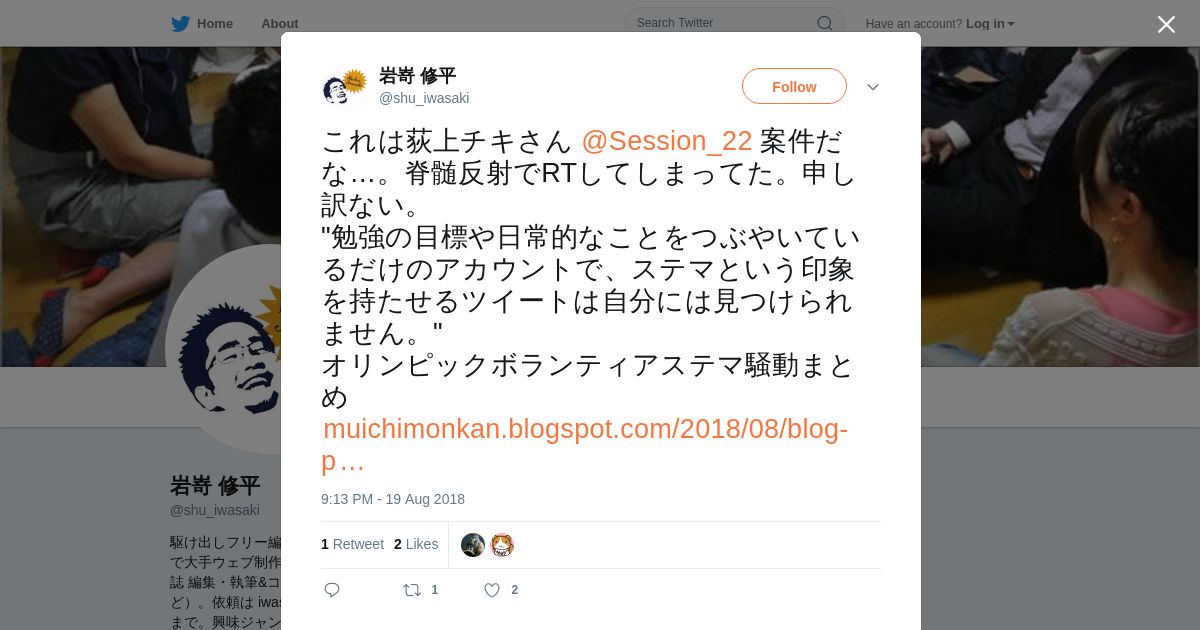
Task: Open the muichimonkan.blogspot.com link
Action: click(x=585, y=445)
